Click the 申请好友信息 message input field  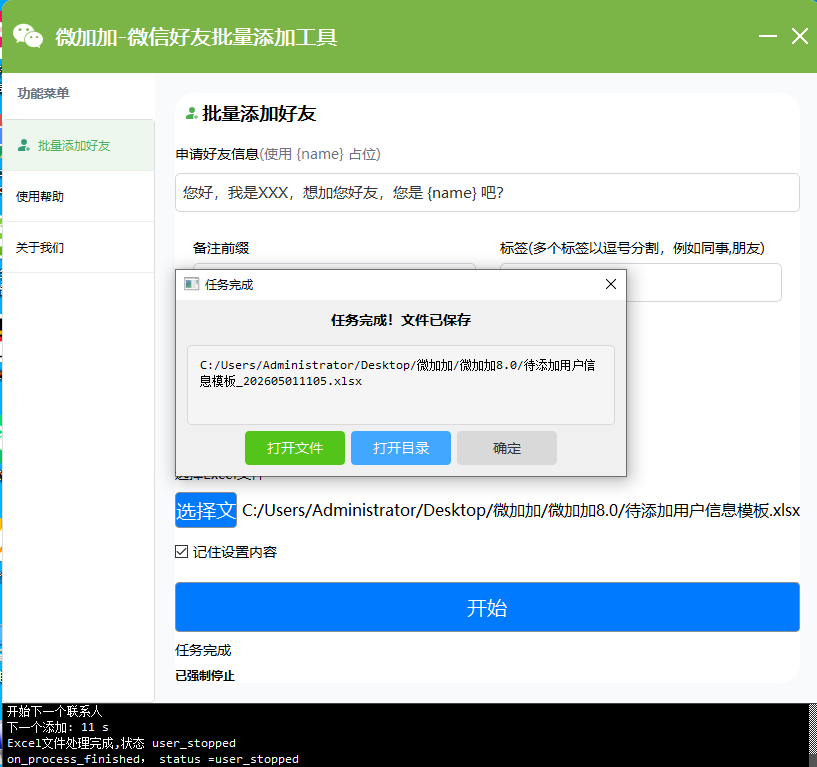pyautogui.click(x=487, y=193)
